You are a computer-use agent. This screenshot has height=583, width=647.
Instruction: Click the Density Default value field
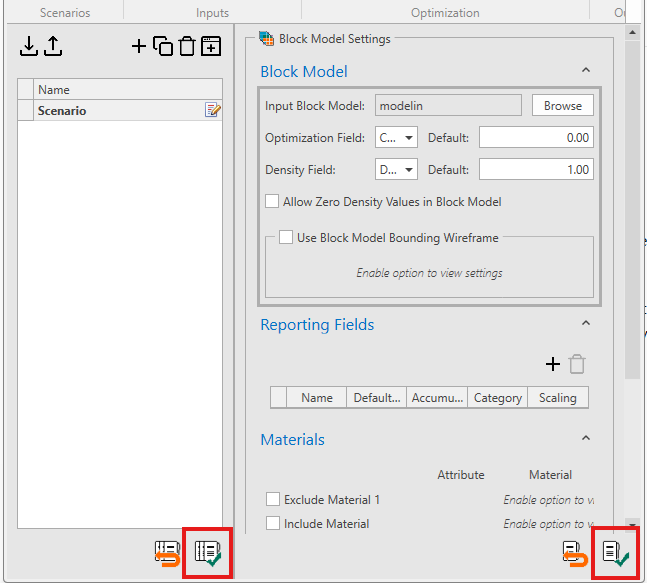click(536, 170)
